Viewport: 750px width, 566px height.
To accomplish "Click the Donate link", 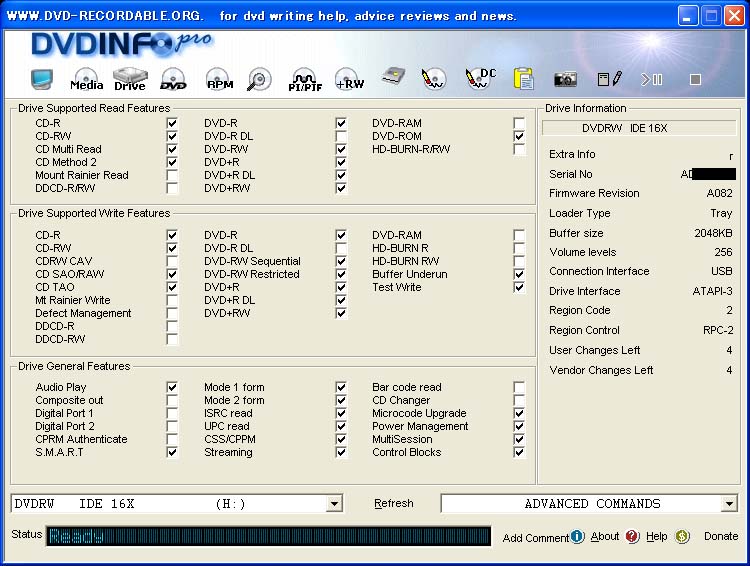I will click(x=721, y=536).
